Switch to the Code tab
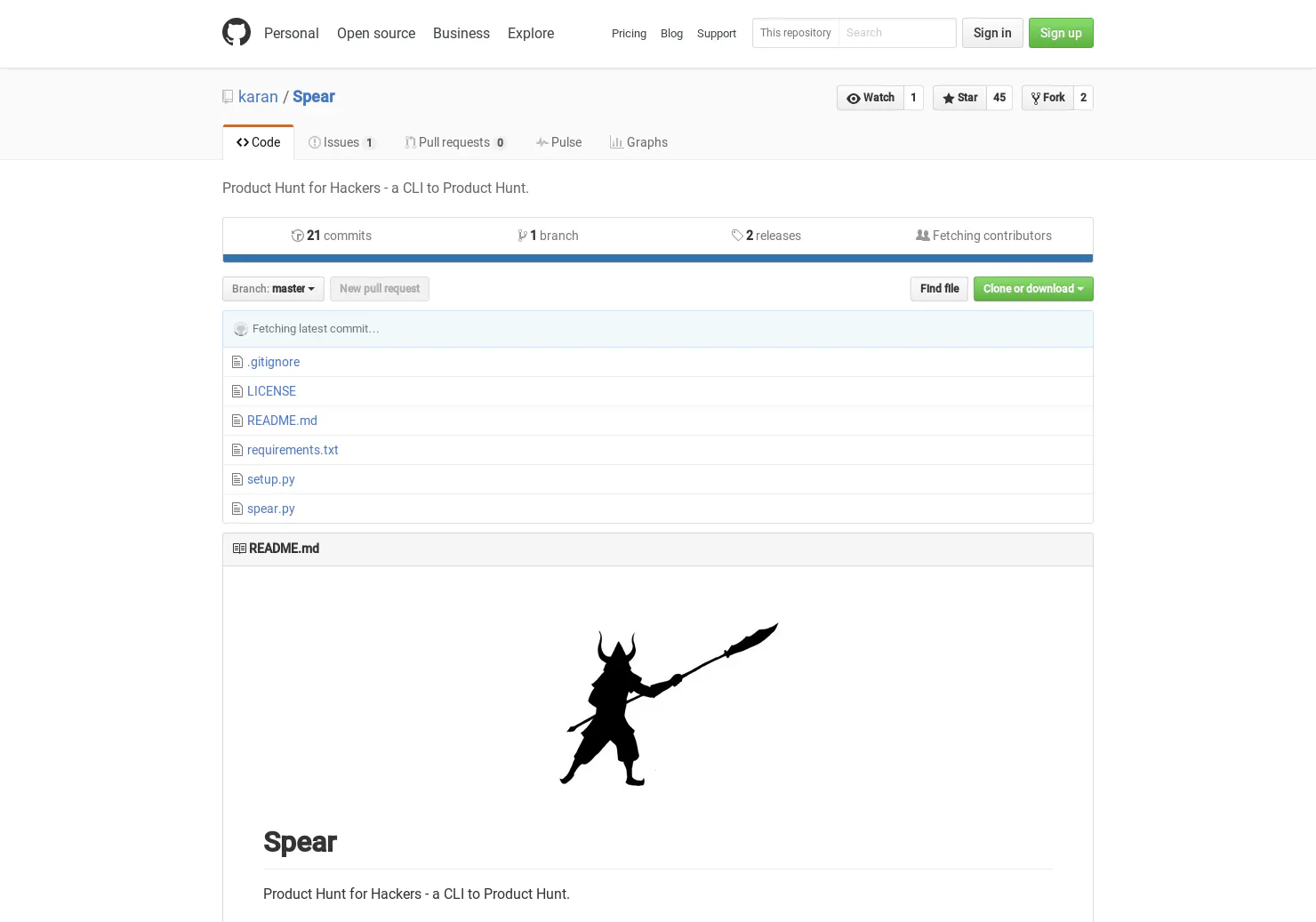 click(259, 142)
